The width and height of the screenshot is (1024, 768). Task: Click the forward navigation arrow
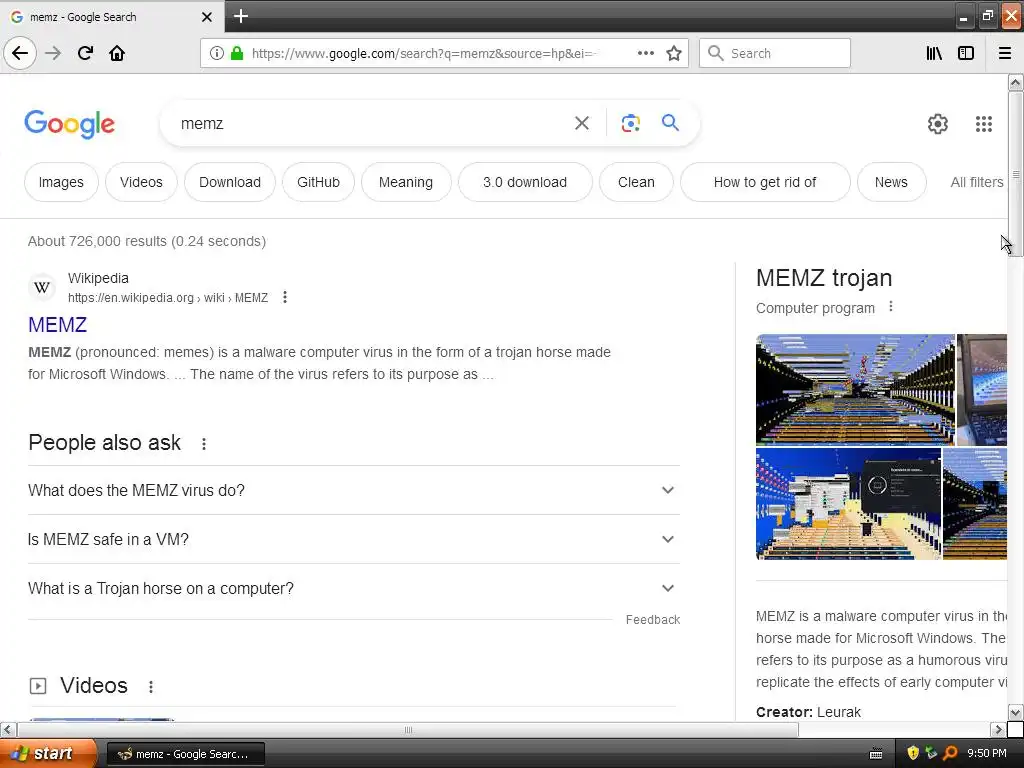point(53,53)
